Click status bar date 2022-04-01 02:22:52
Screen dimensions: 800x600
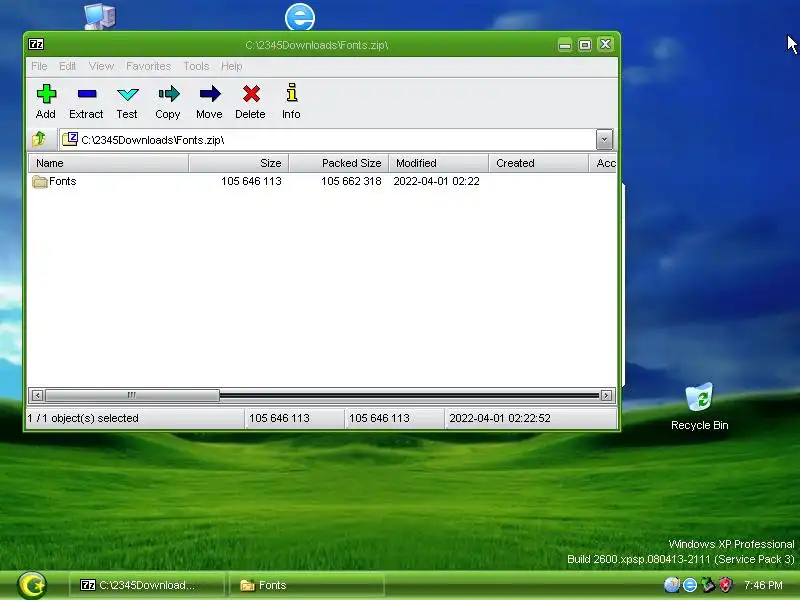499,418
